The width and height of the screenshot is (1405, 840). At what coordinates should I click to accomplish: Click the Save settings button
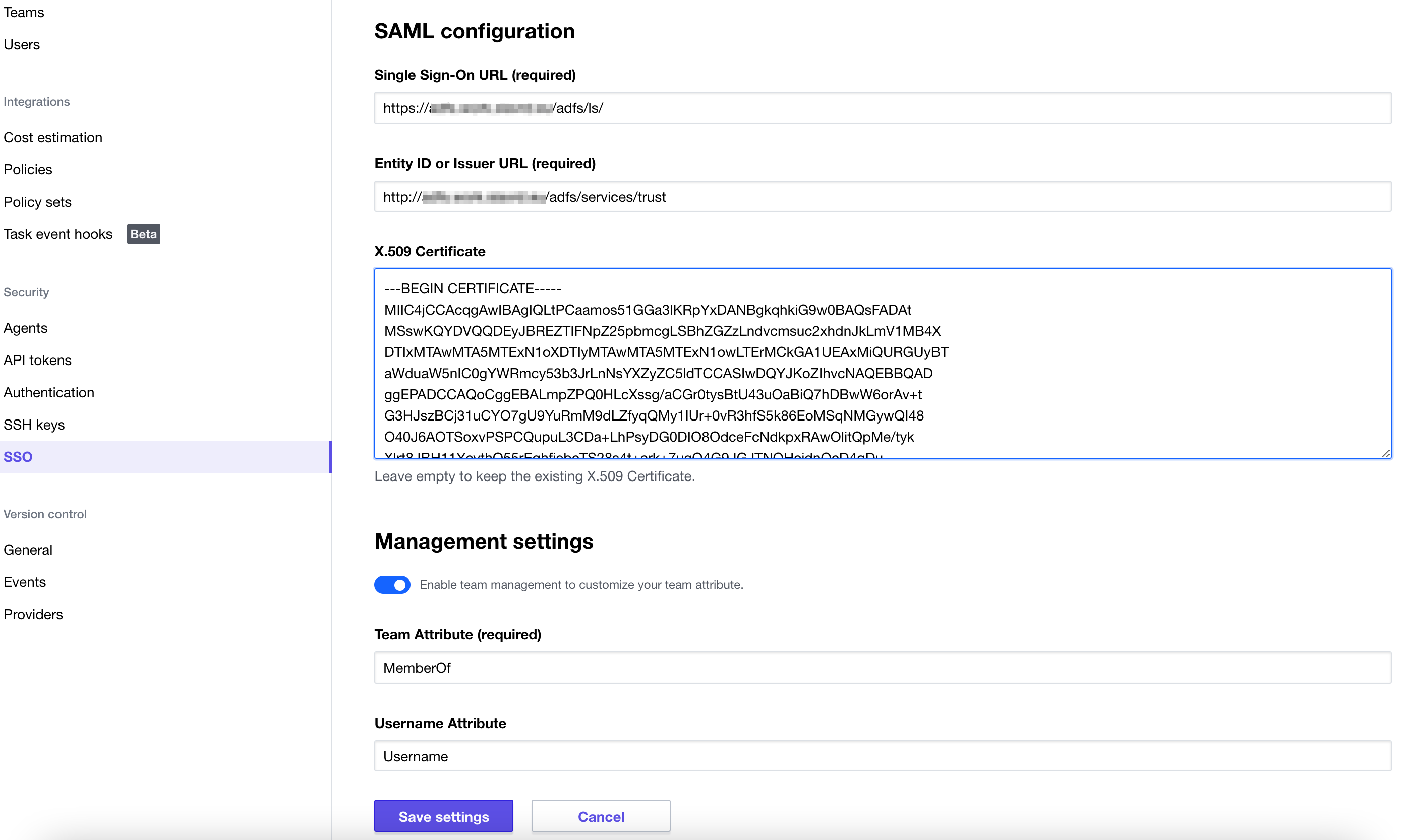pyautogui.click(x=443, y=816)
